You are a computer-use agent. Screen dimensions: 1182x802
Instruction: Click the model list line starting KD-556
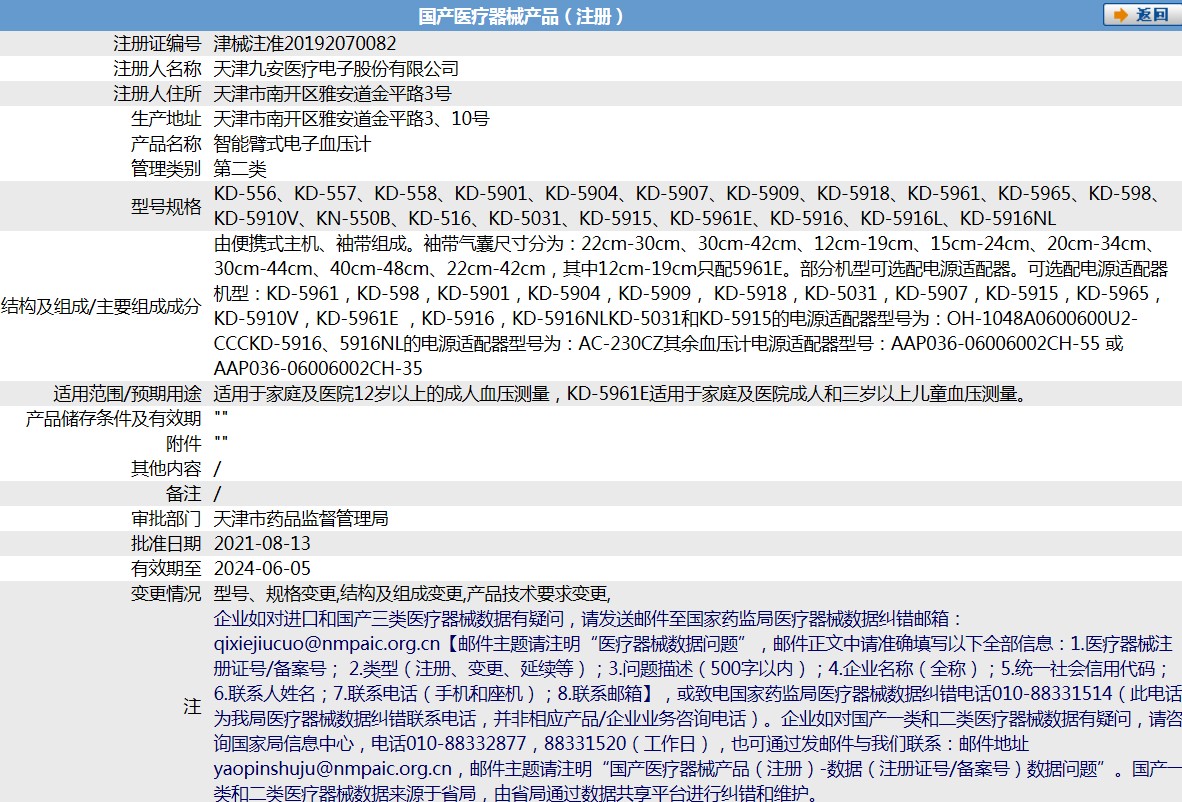(688, 194)
